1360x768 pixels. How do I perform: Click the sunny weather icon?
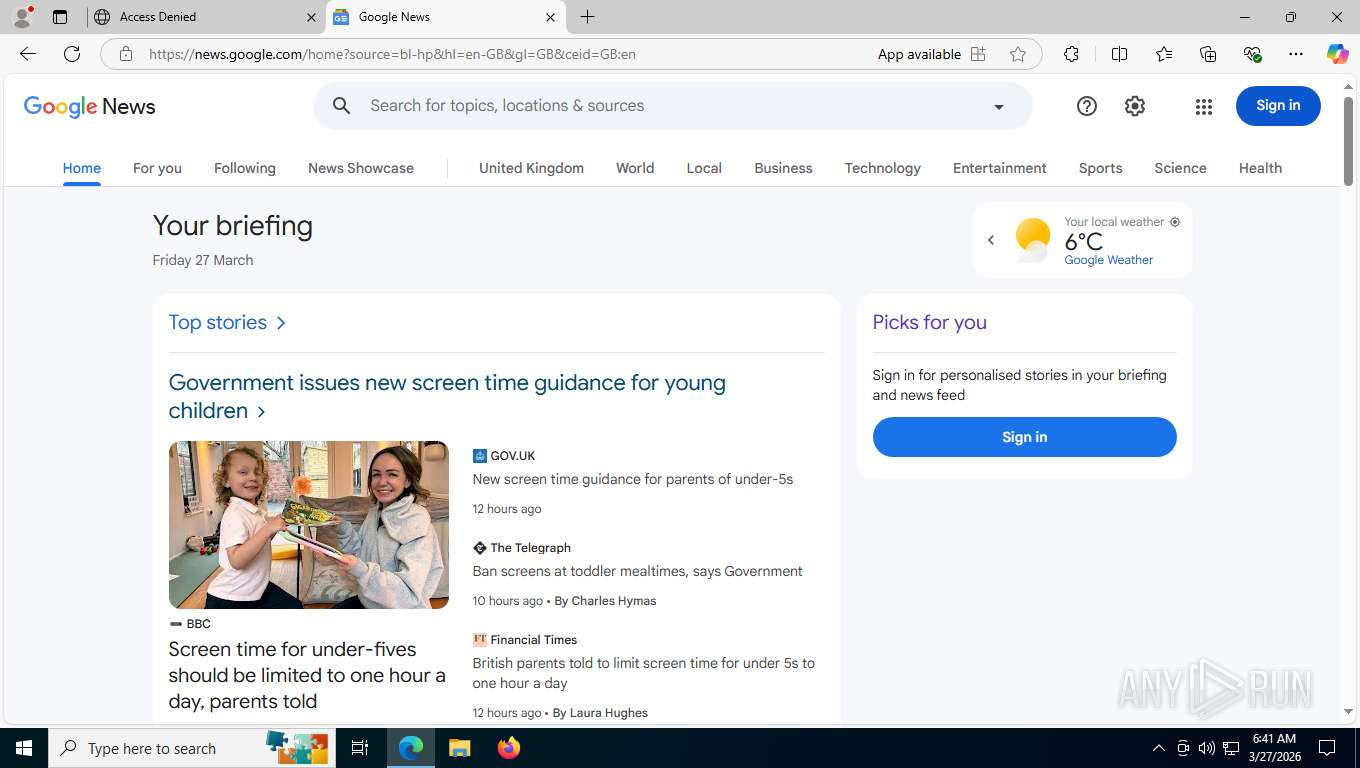click(x=1033, y=240)
